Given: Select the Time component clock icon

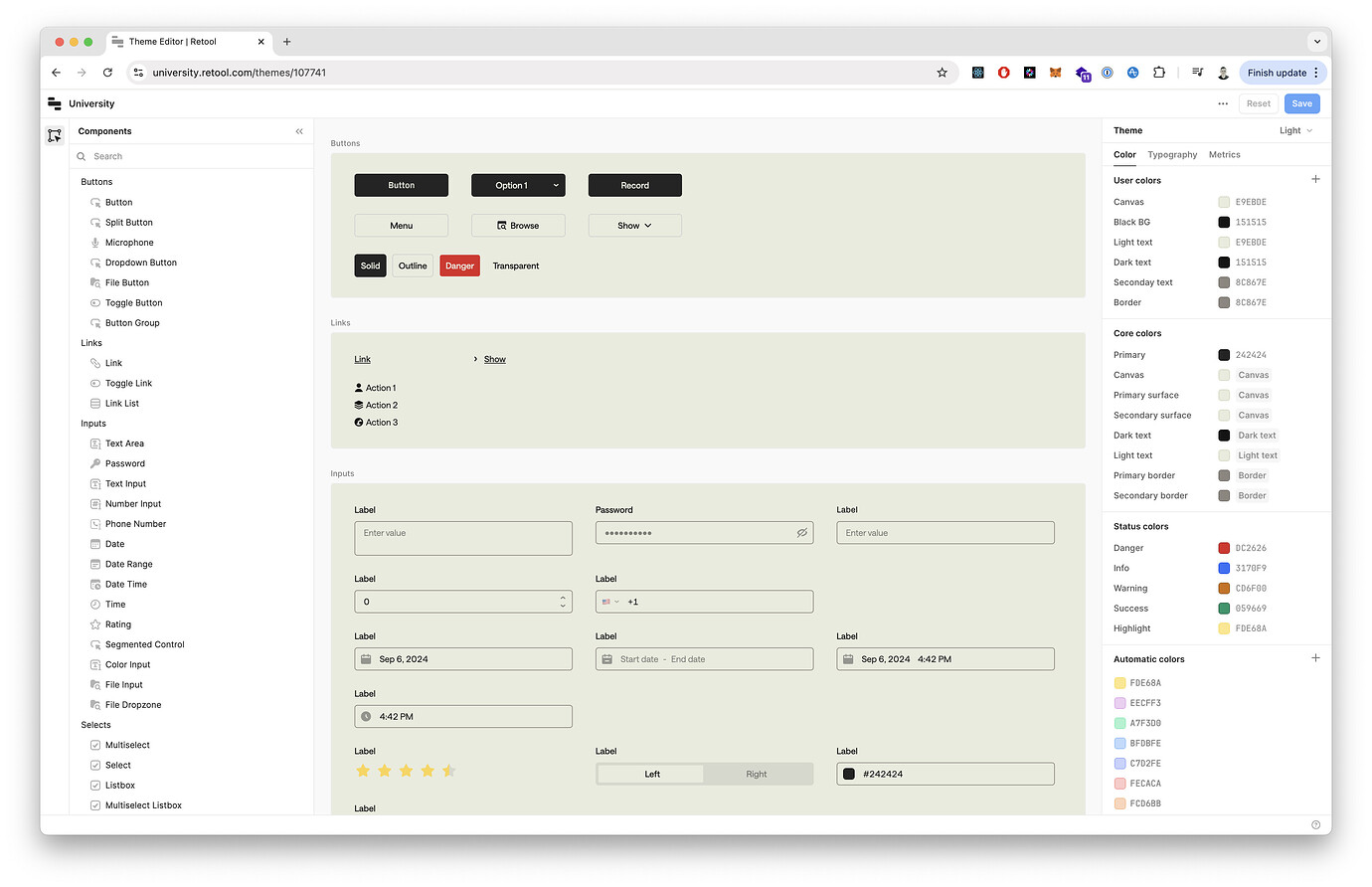Looking at the screenshot, I should tap(95, 605).
